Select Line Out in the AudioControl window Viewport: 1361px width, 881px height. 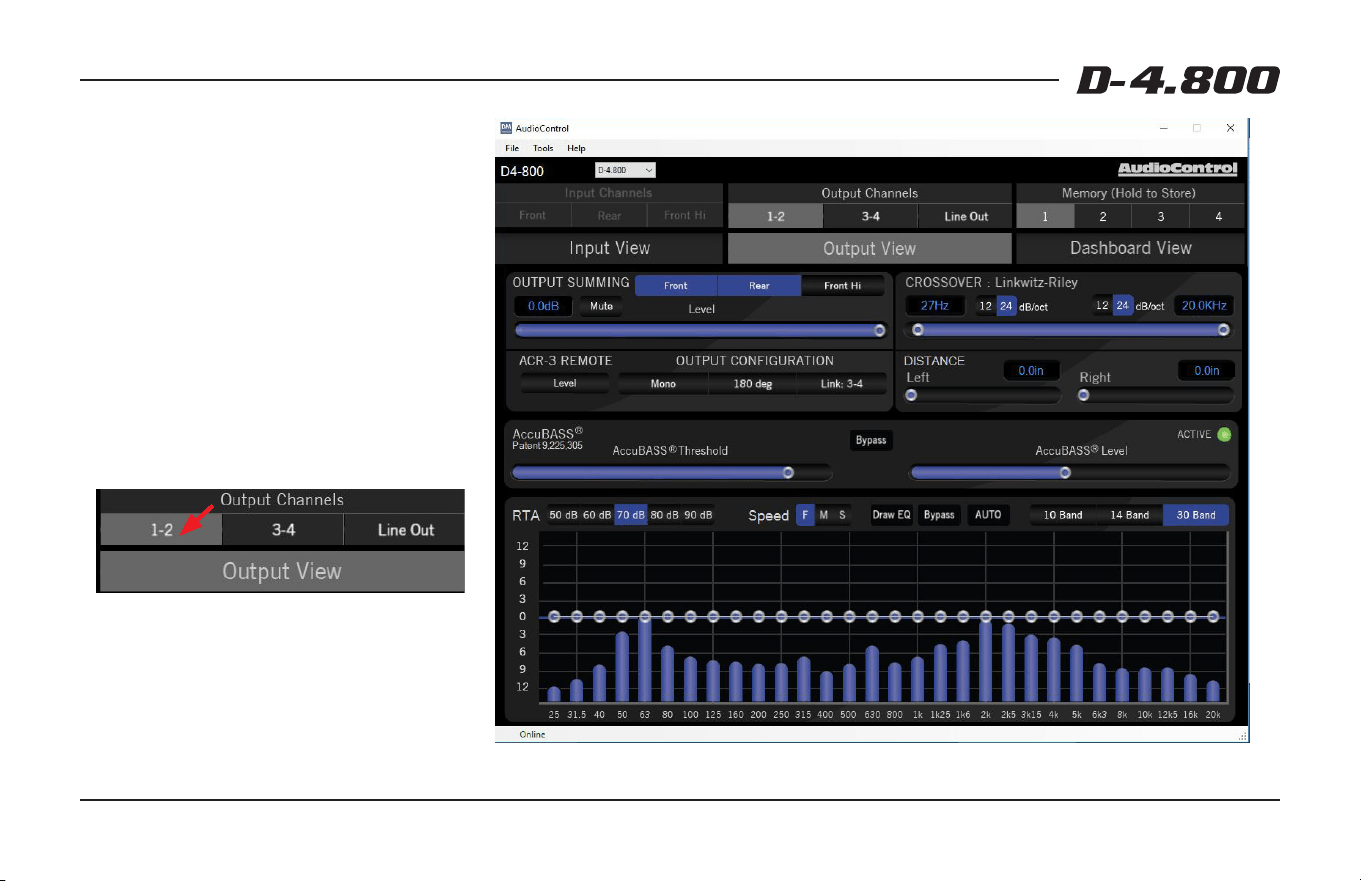click(x=966, y=216)
